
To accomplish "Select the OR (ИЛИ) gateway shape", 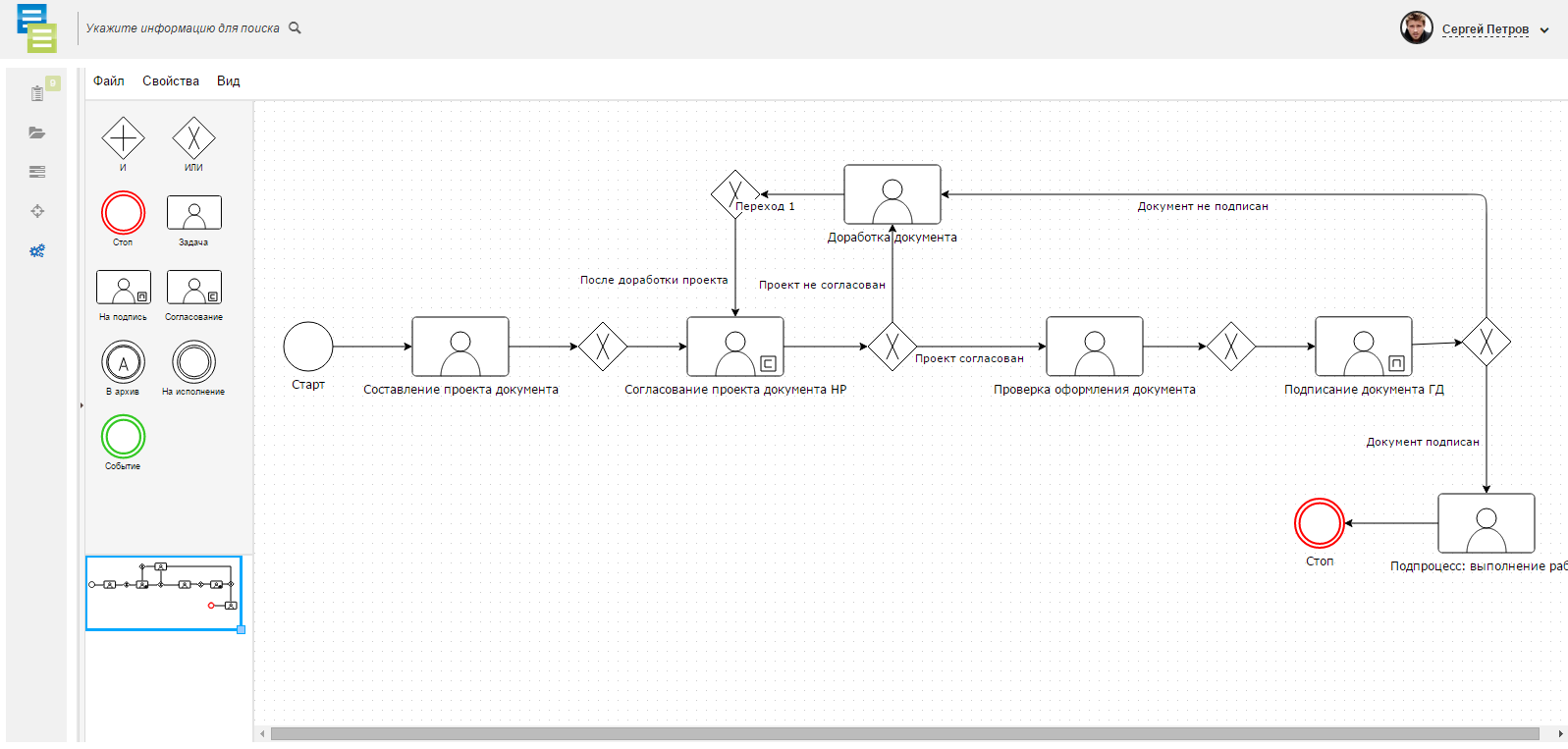I will click(193, 138).
